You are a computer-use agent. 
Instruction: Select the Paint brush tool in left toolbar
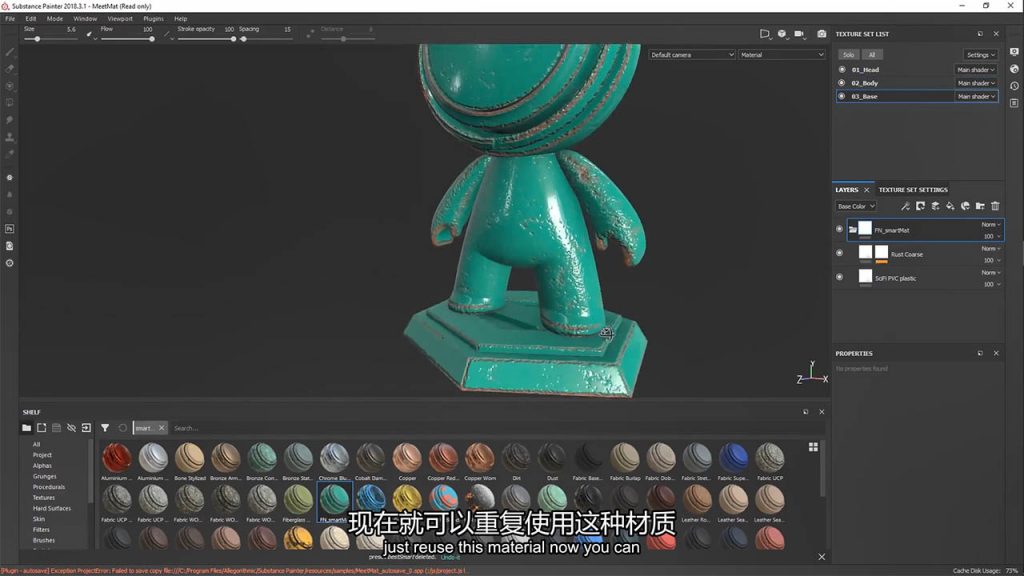pyautogui.click(x=10, y=52)
